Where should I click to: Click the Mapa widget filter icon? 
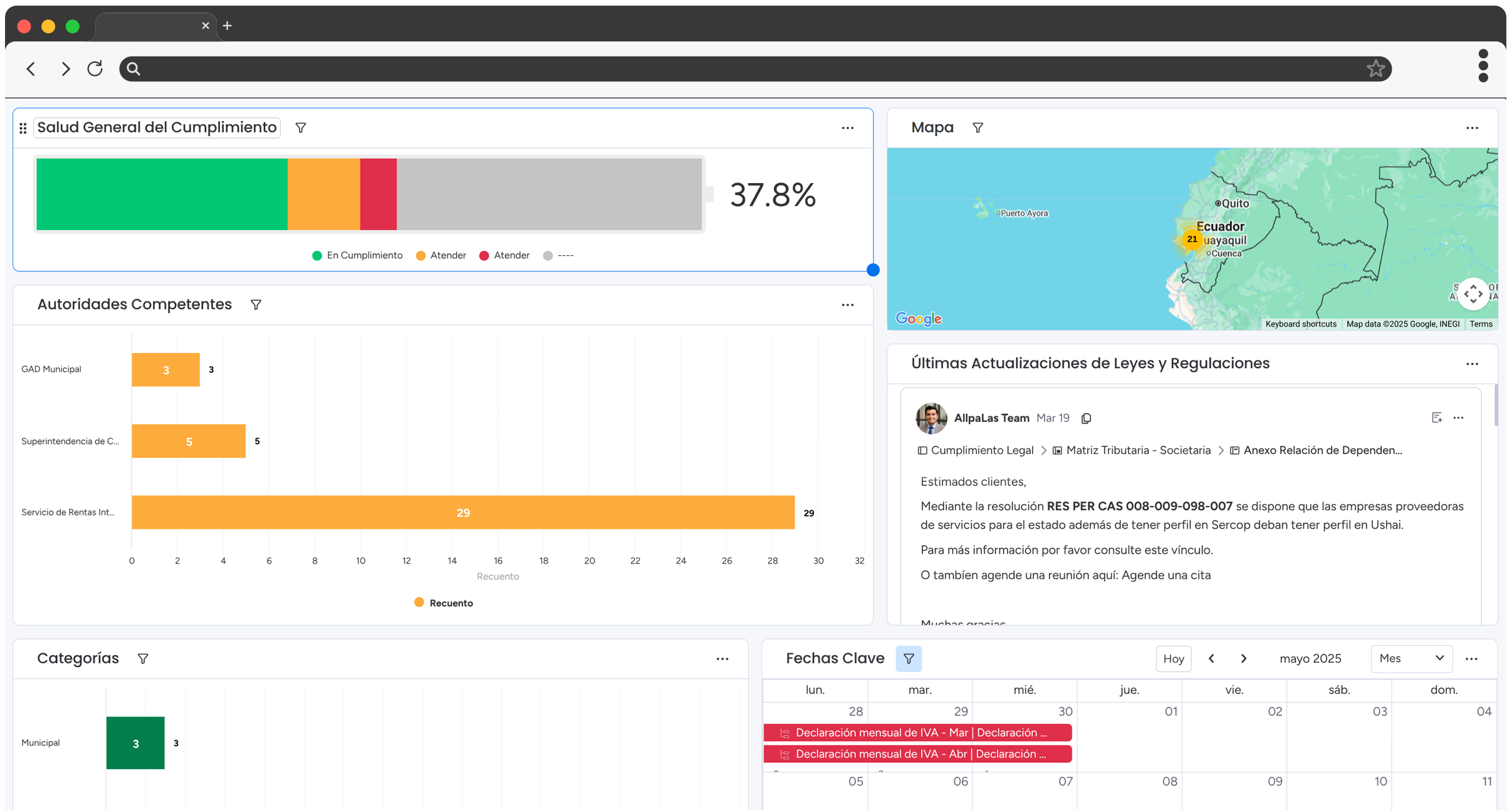pos(978,128)
